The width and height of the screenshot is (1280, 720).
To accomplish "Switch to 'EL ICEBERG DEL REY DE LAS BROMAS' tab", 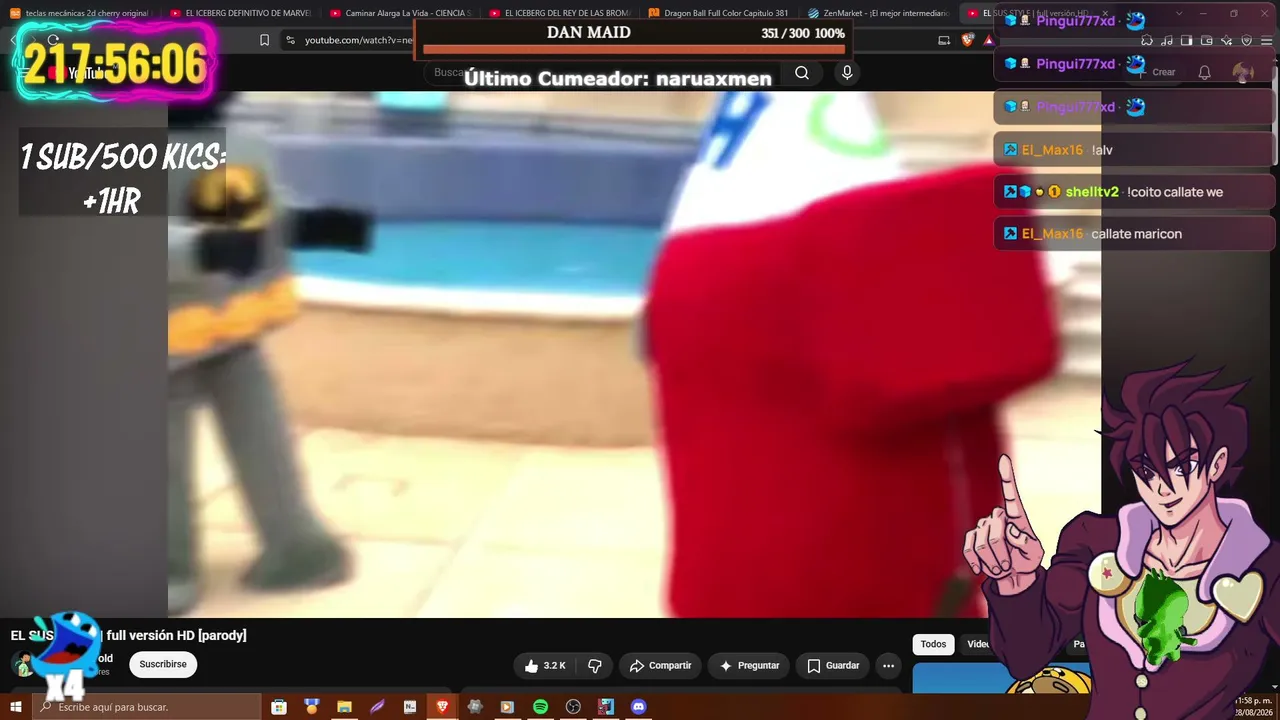I will (560, 13).
